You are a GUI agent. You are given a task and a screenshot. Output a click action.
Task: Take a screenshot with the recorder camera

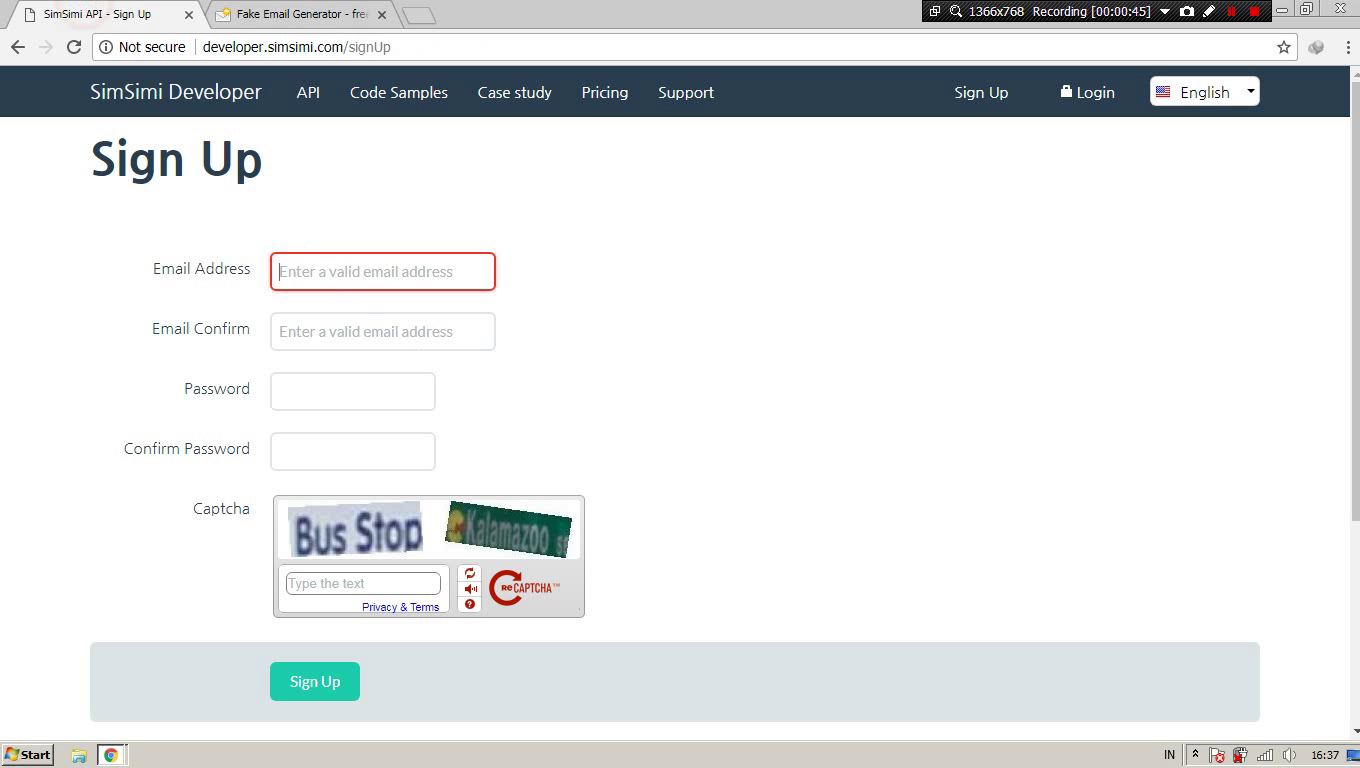pyautogui.click(x=1187, y=11)
